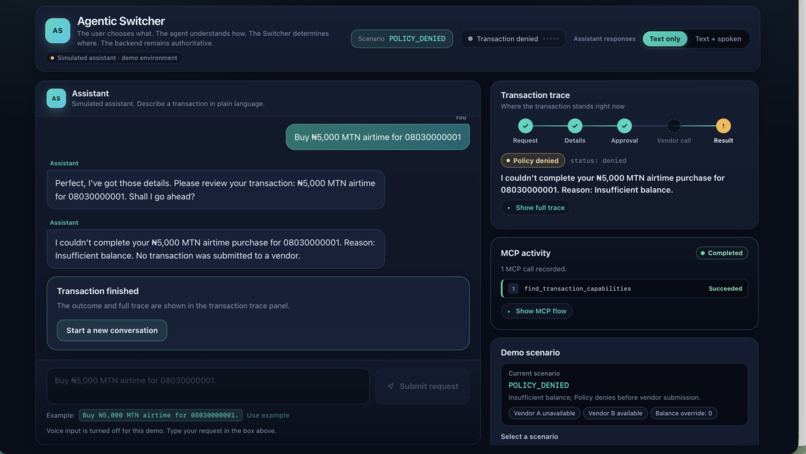806x454 pixels.
Task: Select Text + spoken response mode
Action: point(718,39)
